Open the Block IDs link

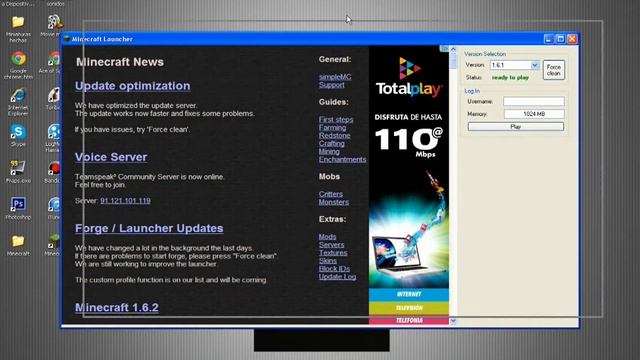(x=334, y=269)
